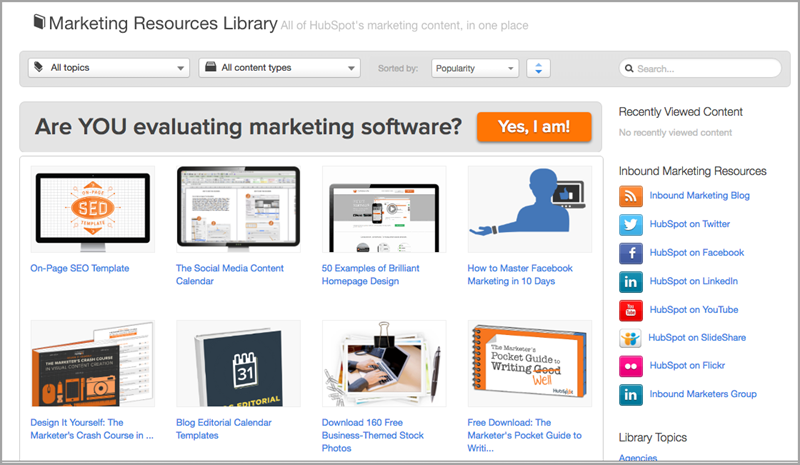Open the Popularity sort dropdown

point(475,68)
